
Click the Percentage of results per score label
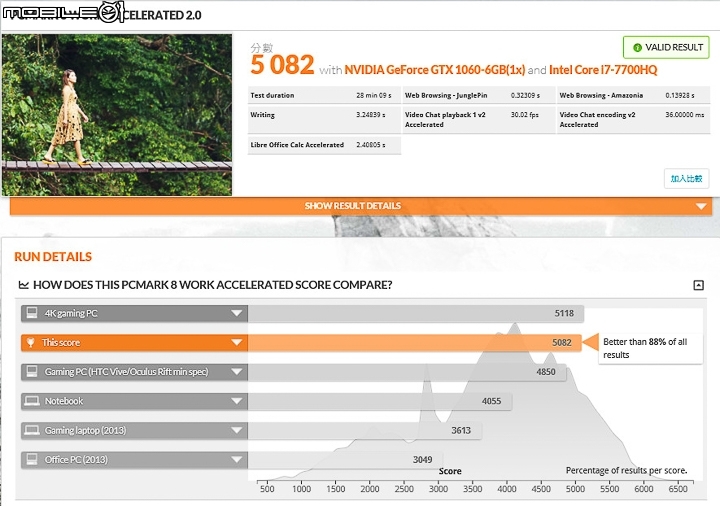626,471
